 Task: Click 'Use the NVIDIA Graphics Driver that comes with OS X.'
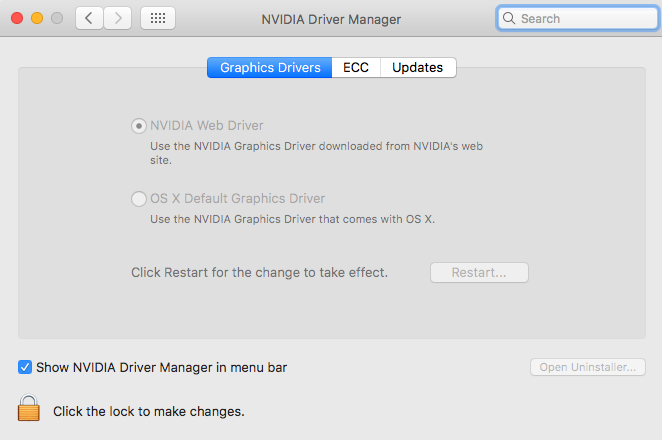point(292,219)
